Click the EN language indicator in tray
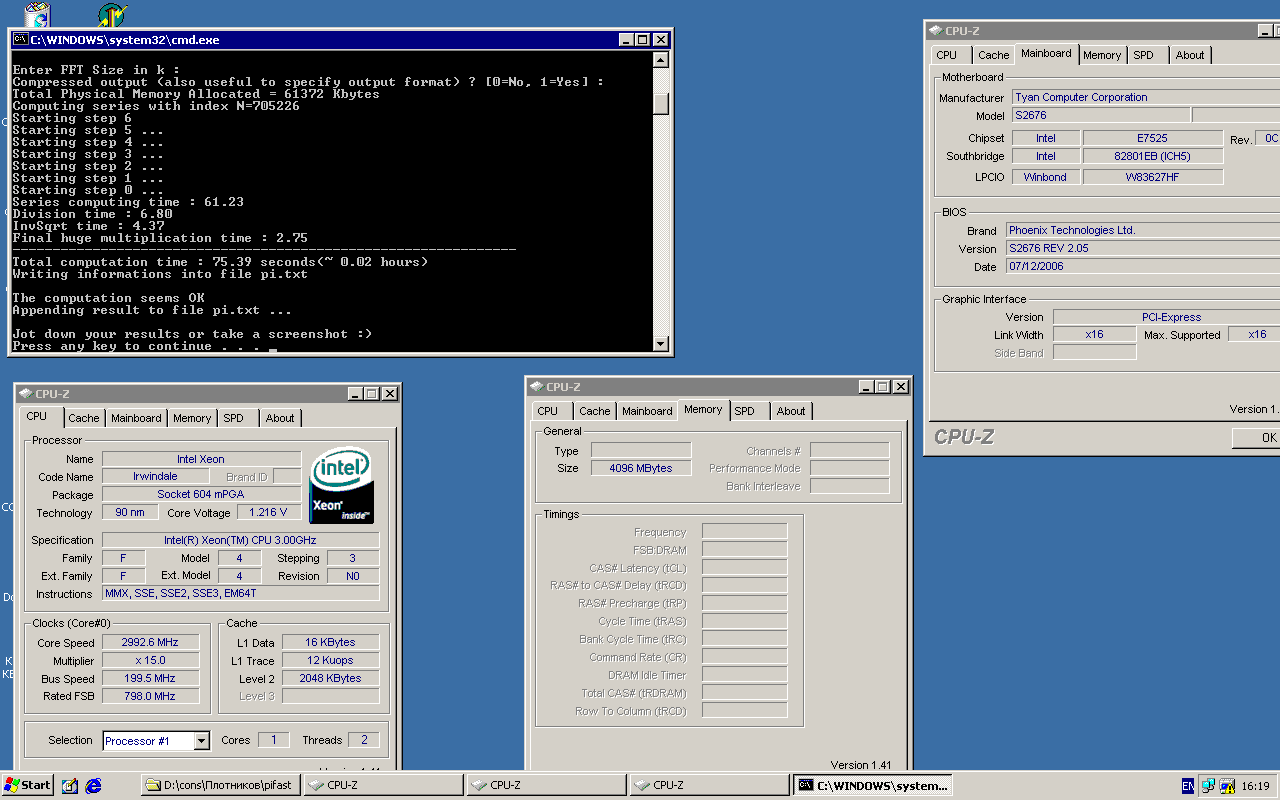This screenshot has width=1280, height=800. coord(1187,786)
